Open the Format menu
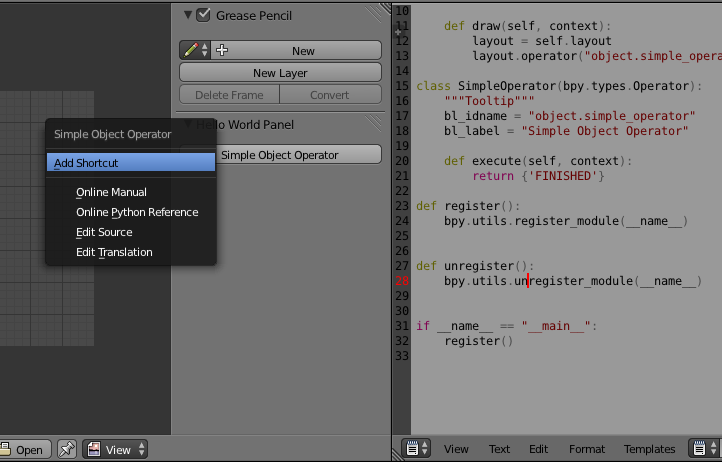 coord(587,449)
